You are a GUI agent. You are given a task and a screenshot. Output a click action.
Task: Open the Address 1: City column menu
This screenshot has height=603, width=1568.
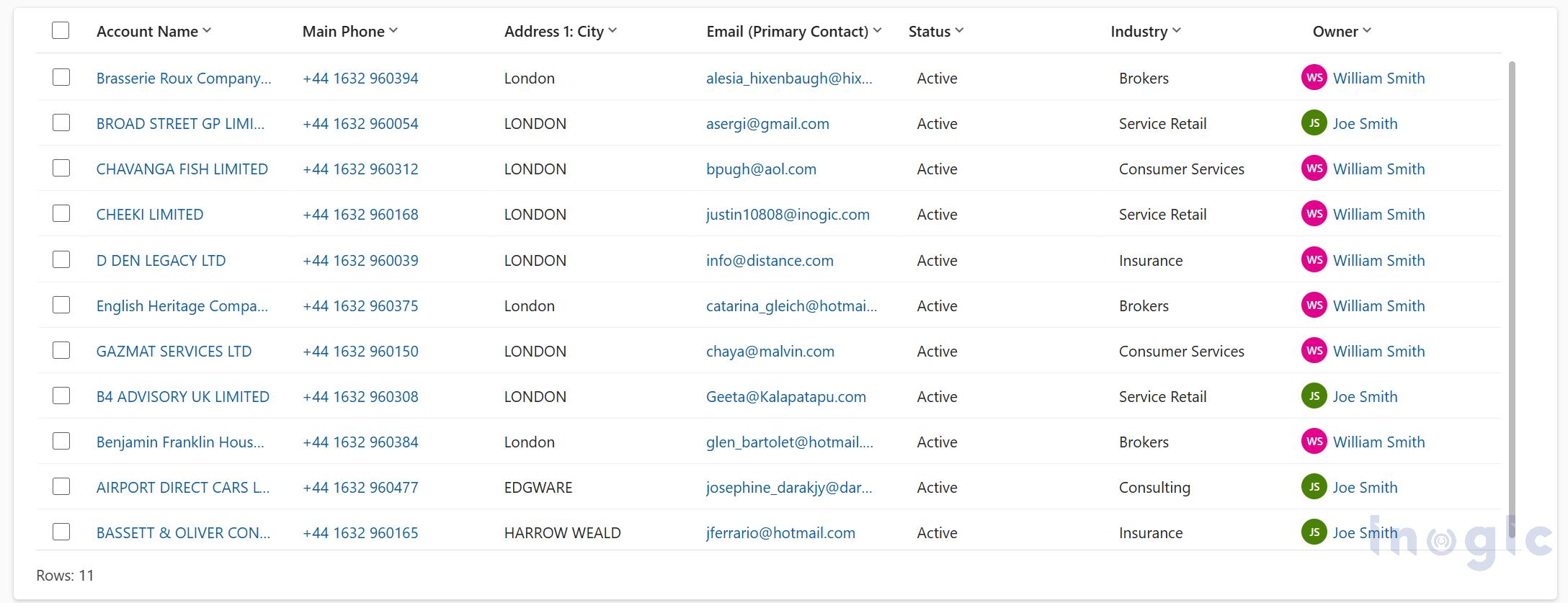(x=612, y=31)
